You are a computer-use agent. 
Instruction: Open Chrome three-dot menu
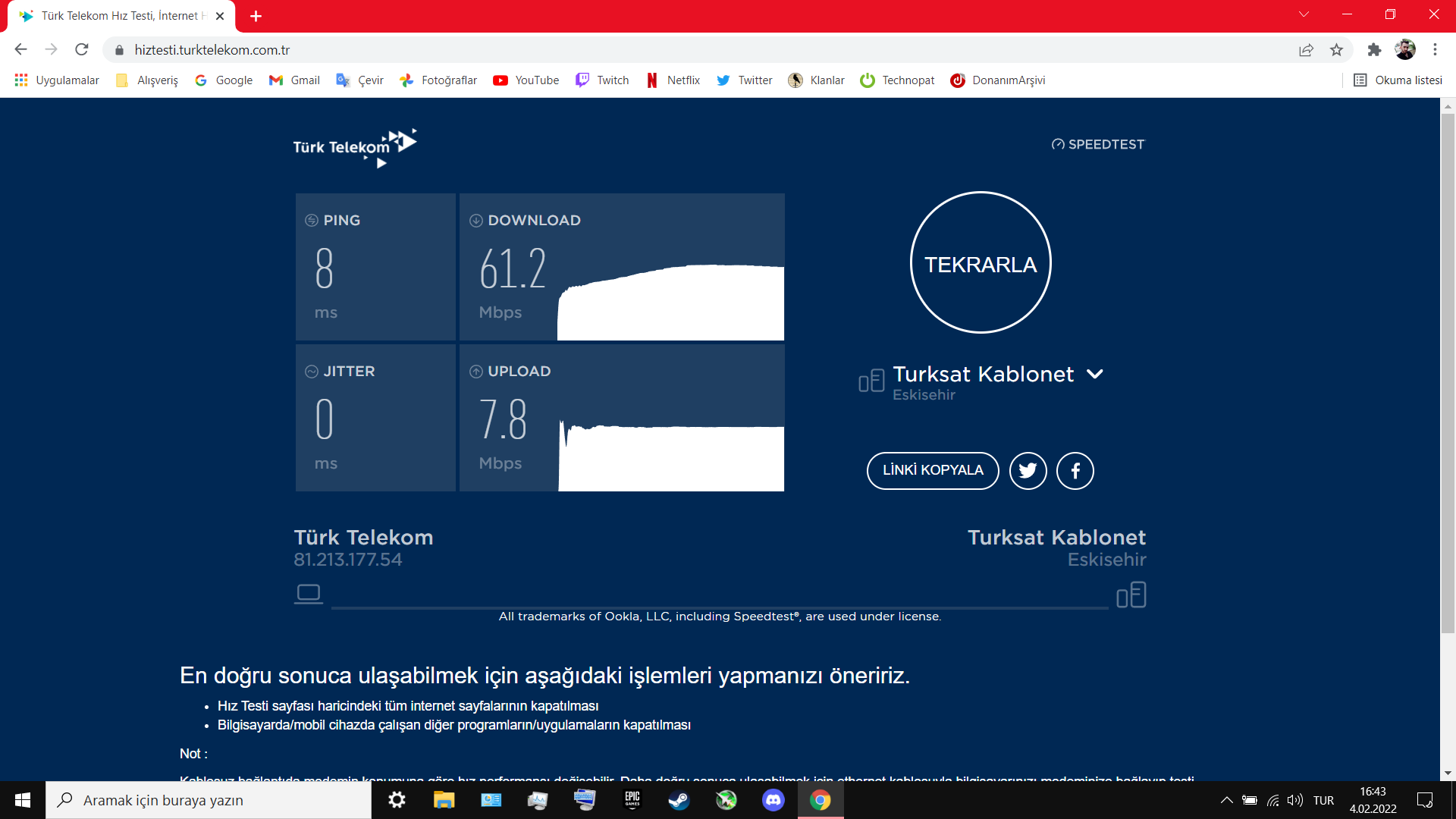pos(1435,50)
